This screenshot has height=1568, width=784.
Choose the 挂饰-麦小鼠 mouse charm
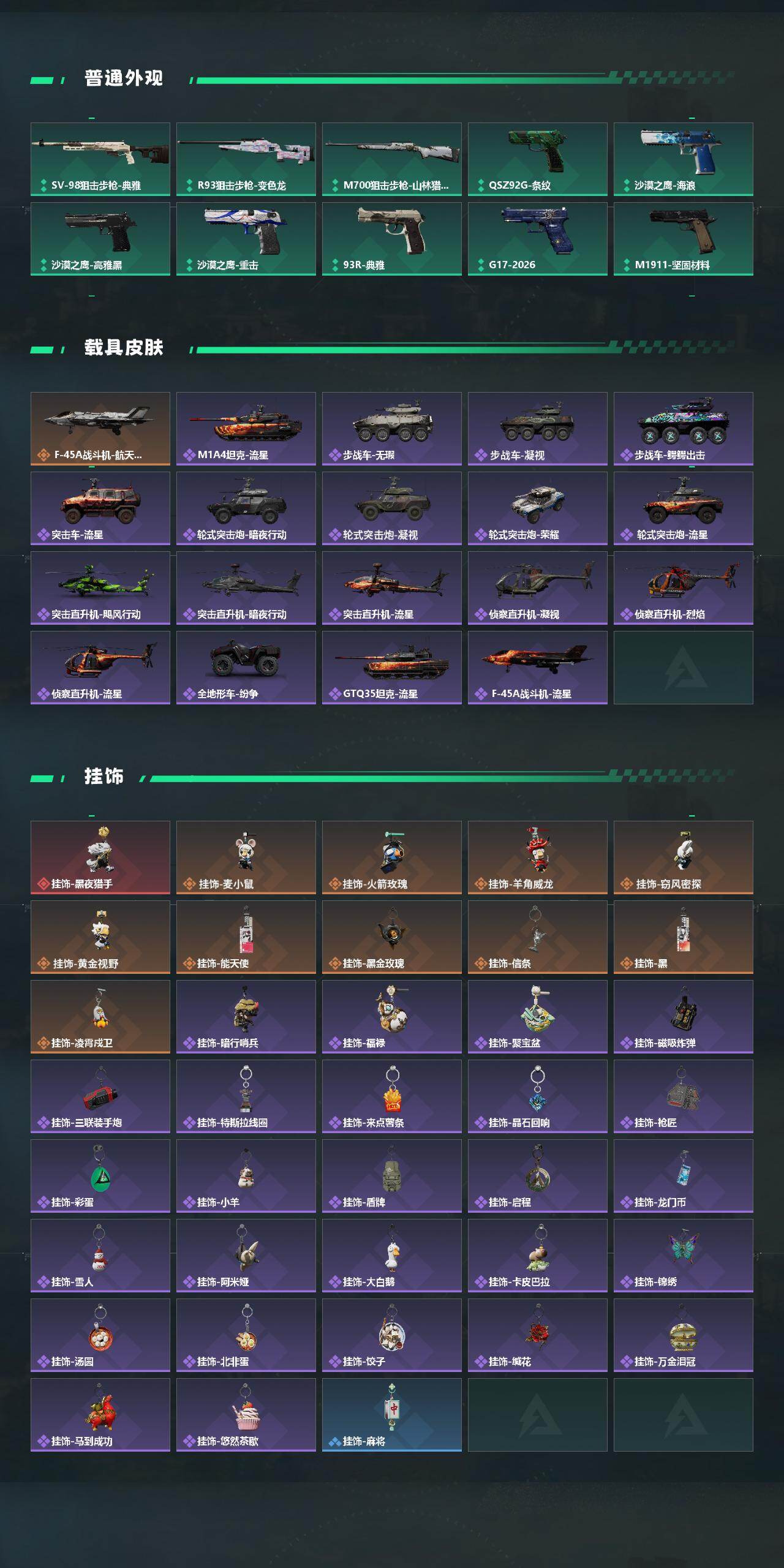coord(246,858)
